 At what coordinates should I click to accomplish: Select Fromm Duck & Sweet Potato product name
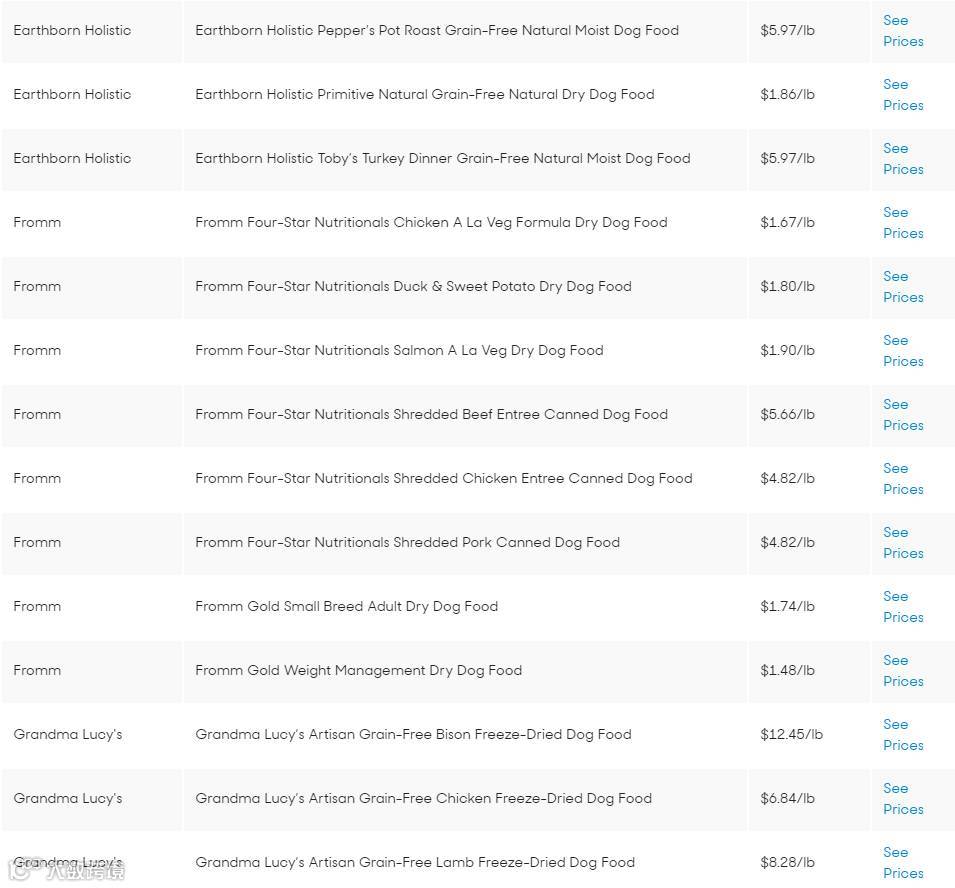[413, 286]
